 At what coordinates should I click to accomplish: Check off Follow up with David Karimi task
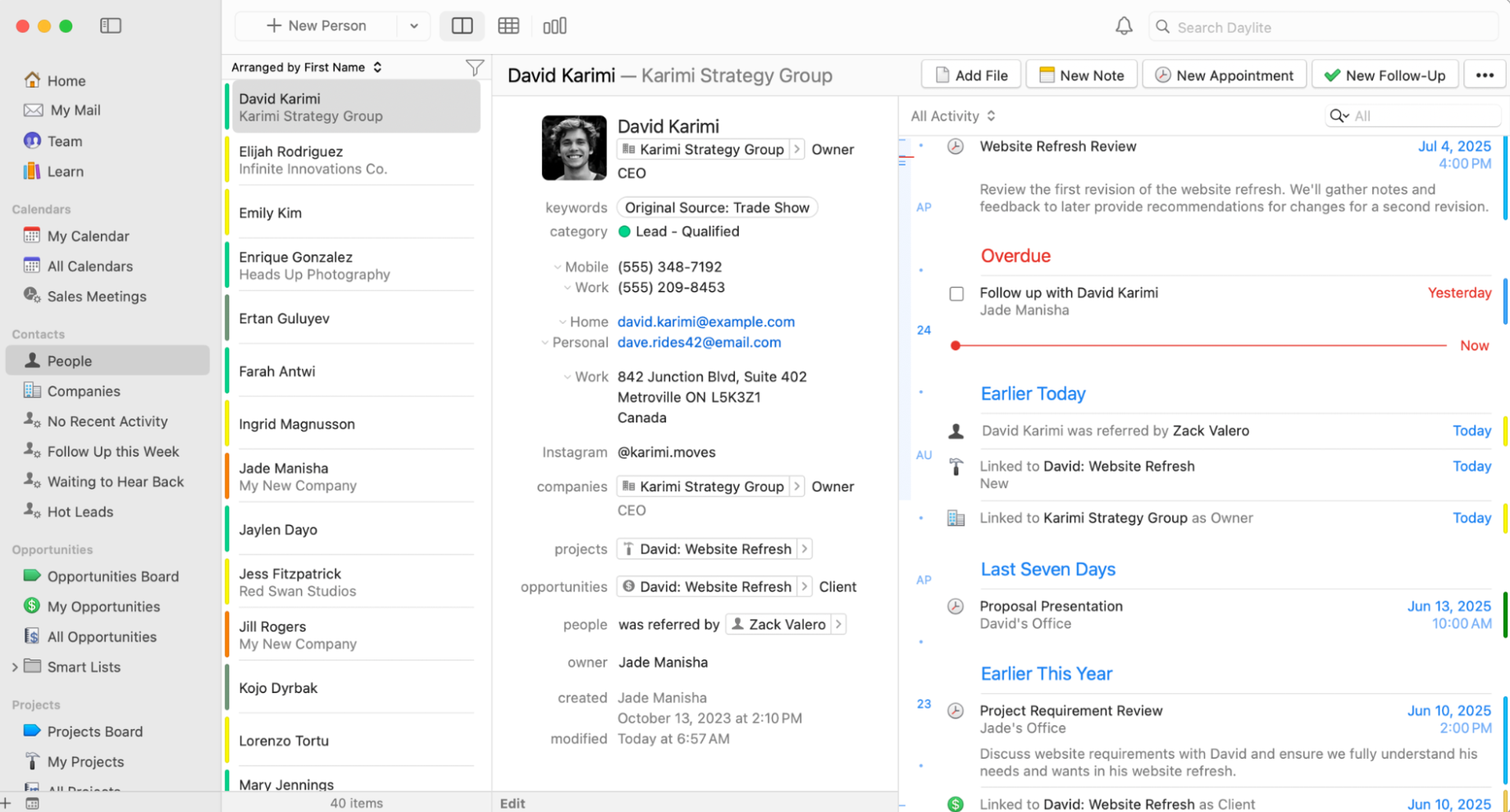tap(956, 294)
